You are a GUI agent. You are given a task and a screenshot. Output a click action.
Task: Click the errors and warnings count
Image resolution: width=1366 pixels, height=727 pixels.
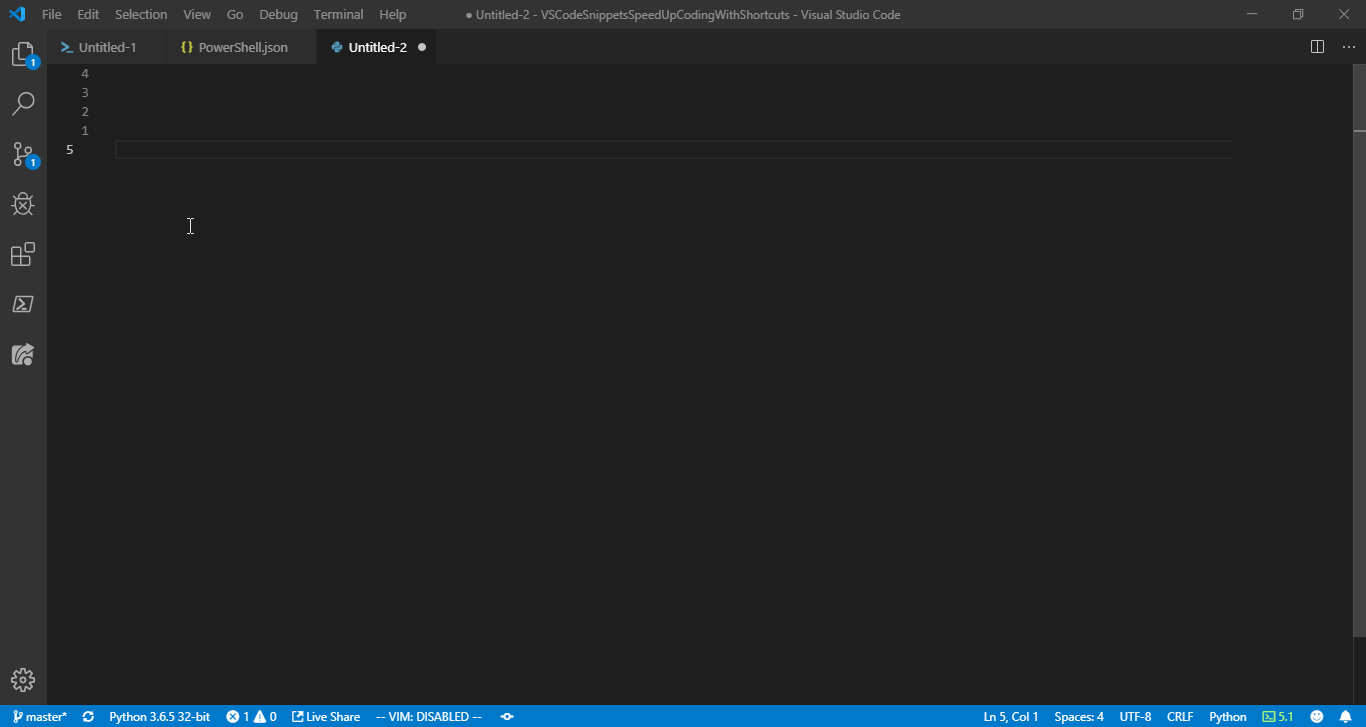coord(251,717)
